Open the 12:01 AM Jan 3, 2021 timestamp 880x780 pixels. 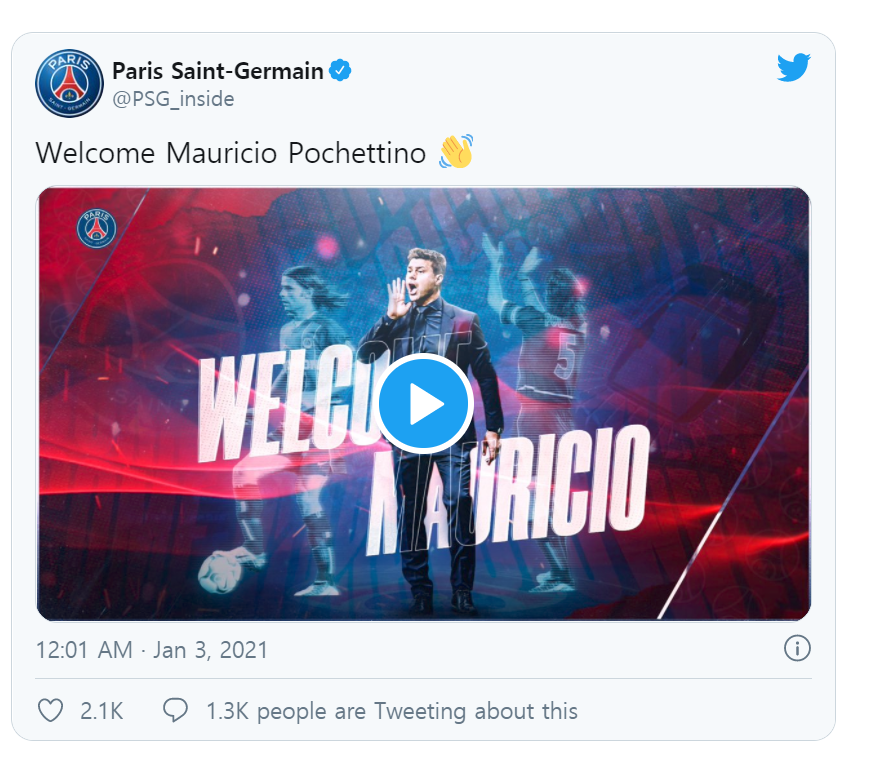(x=152, y=649)
